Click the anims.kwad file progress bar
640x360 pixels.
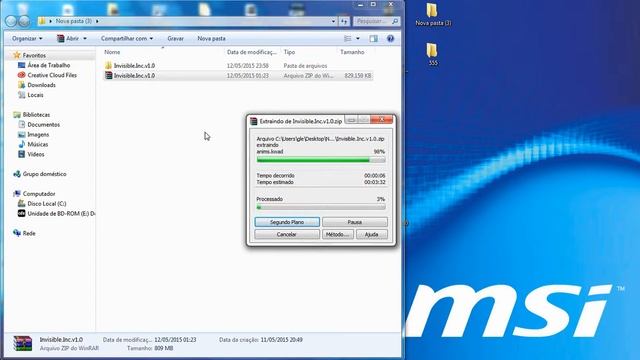321,160
